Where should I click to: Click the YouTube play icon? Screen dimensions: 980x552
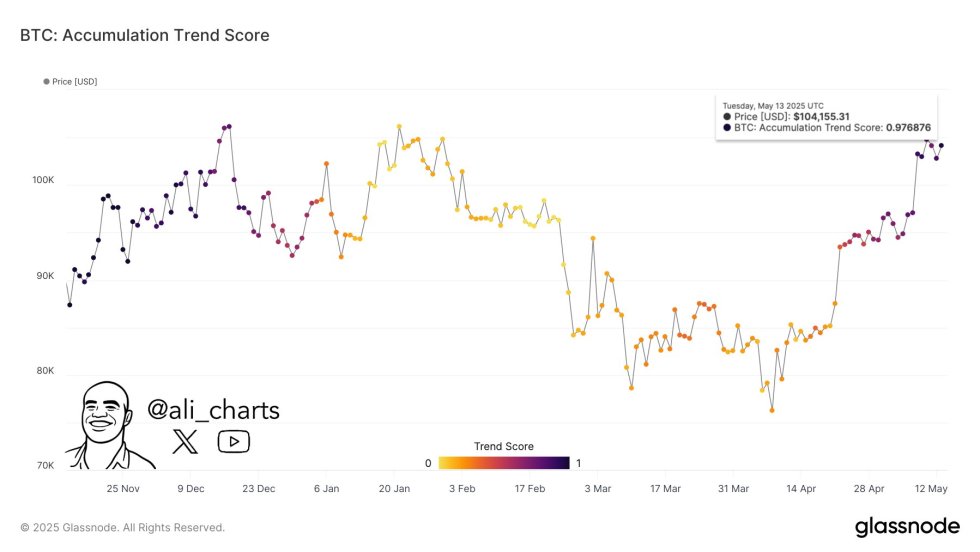coord(233,441)
